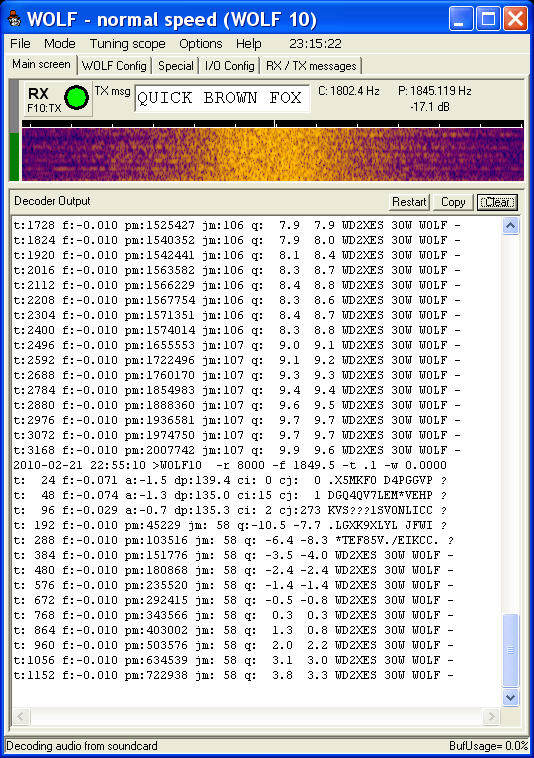
Task: Switch to the Main screen tab
Action: pyautogui.click(x=41, y=64)
